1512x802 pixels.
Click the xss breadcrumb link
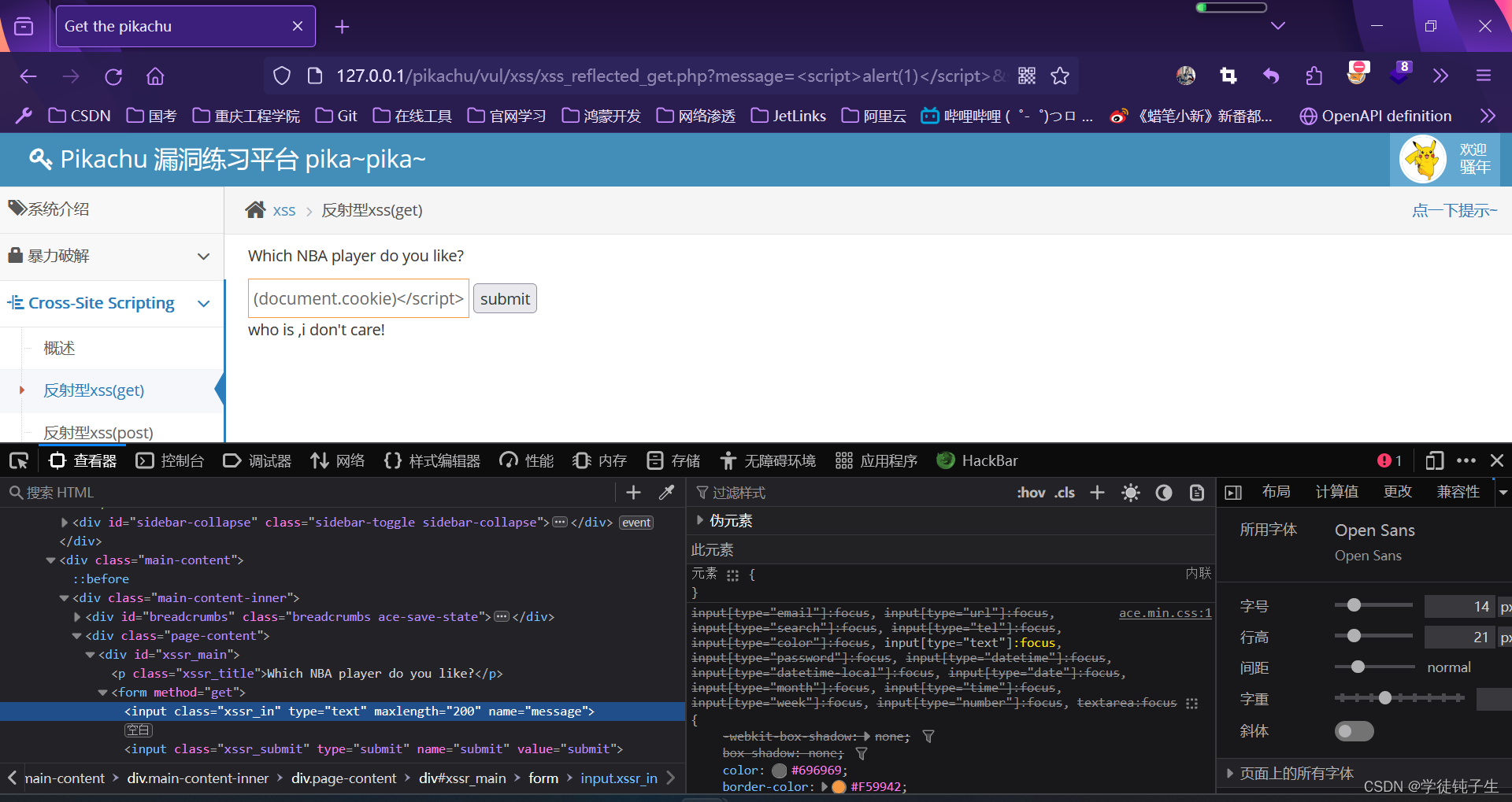(x=284, y=210)
